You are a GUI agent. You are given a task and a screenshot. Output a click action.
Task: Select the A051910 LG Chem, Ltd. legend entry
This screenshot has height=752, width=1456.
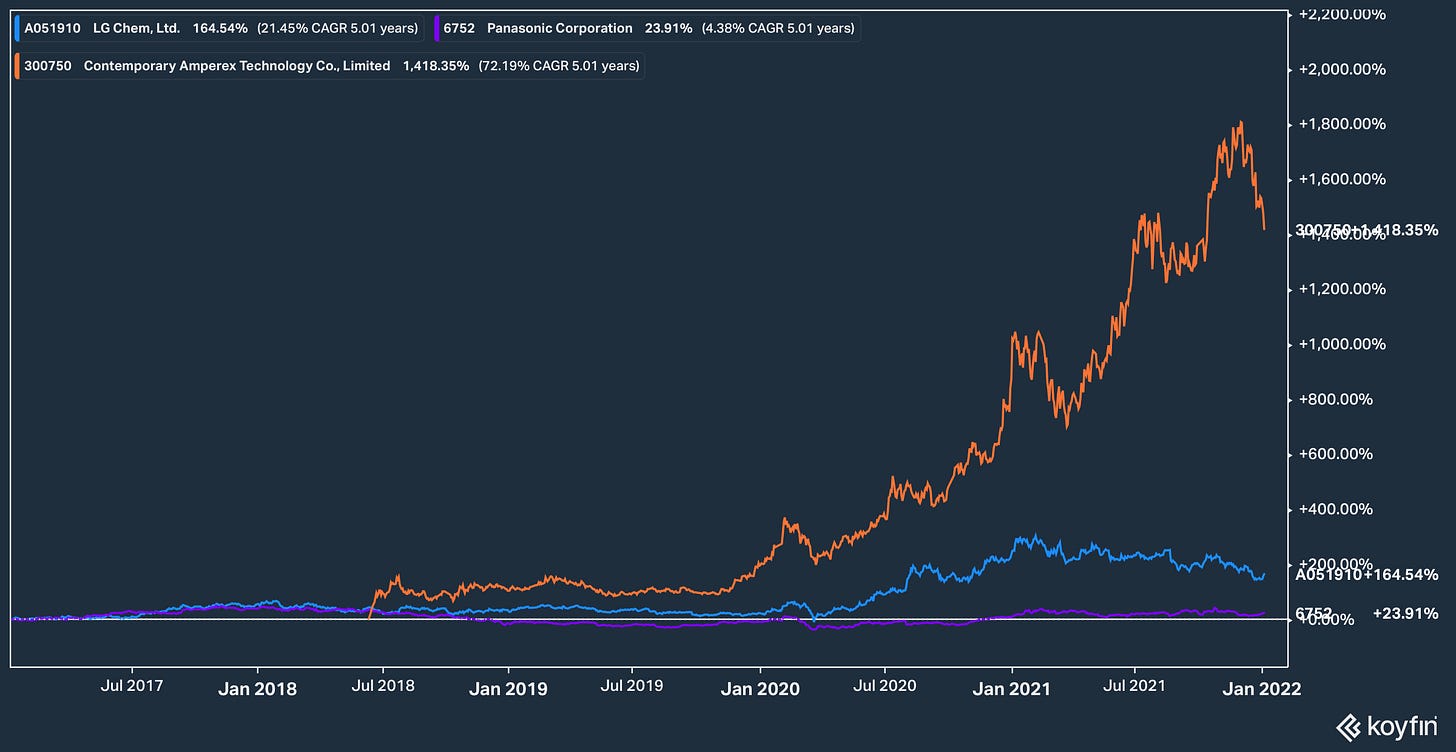point(220,28)
